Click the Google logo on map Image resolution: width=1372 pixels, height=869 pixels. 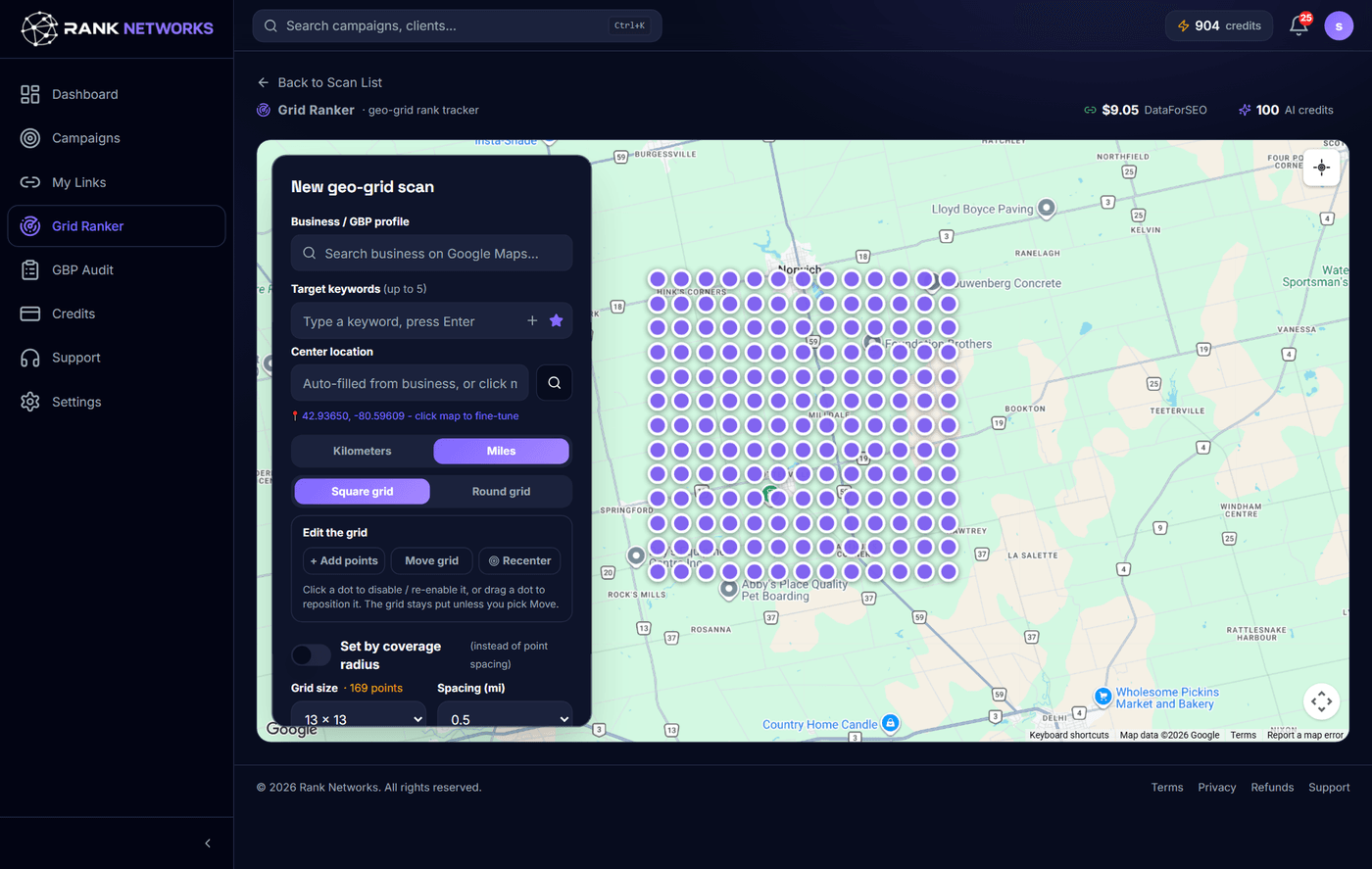coord(291,730)
